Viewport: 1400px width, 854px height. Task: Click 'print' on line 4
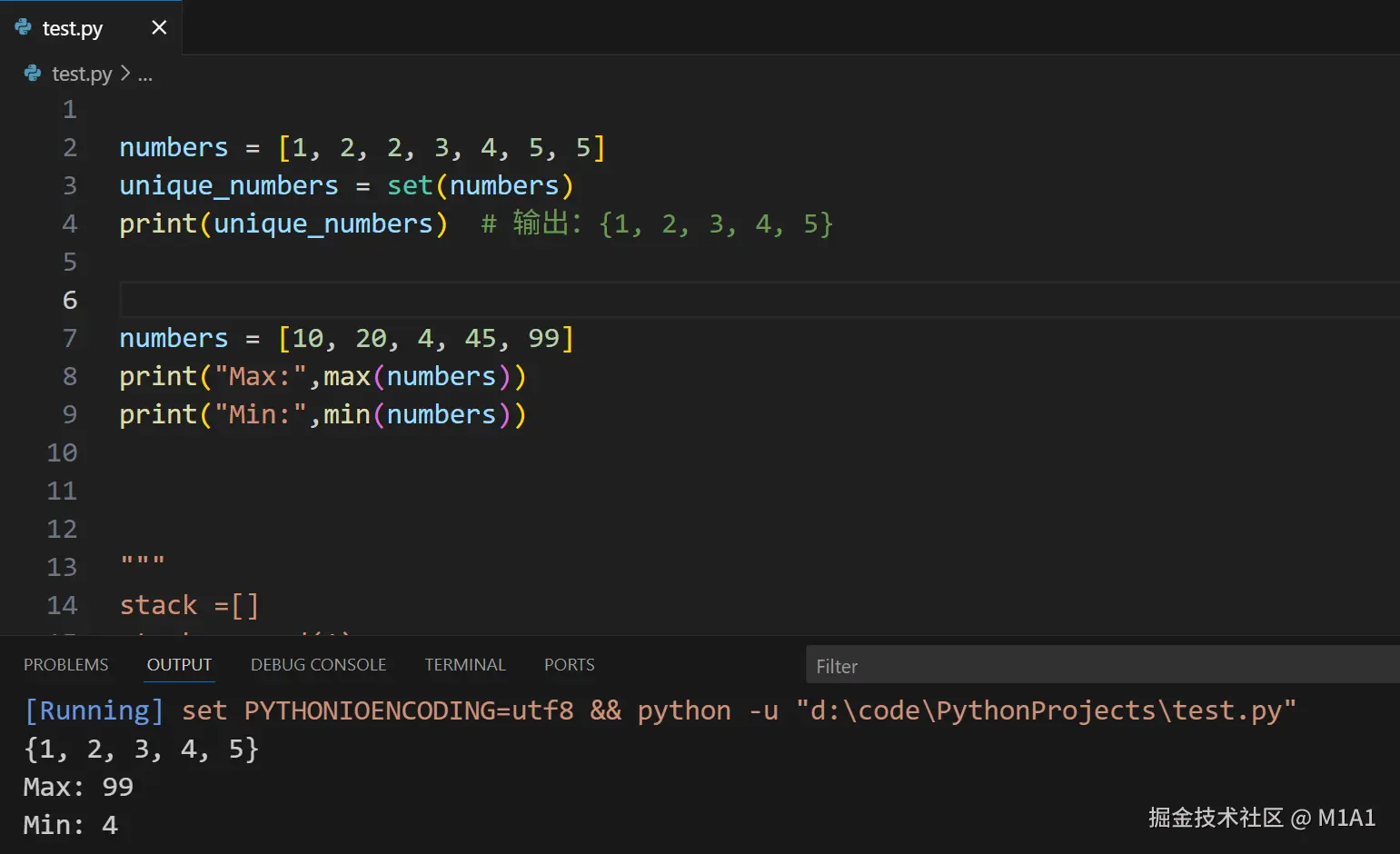158,224
